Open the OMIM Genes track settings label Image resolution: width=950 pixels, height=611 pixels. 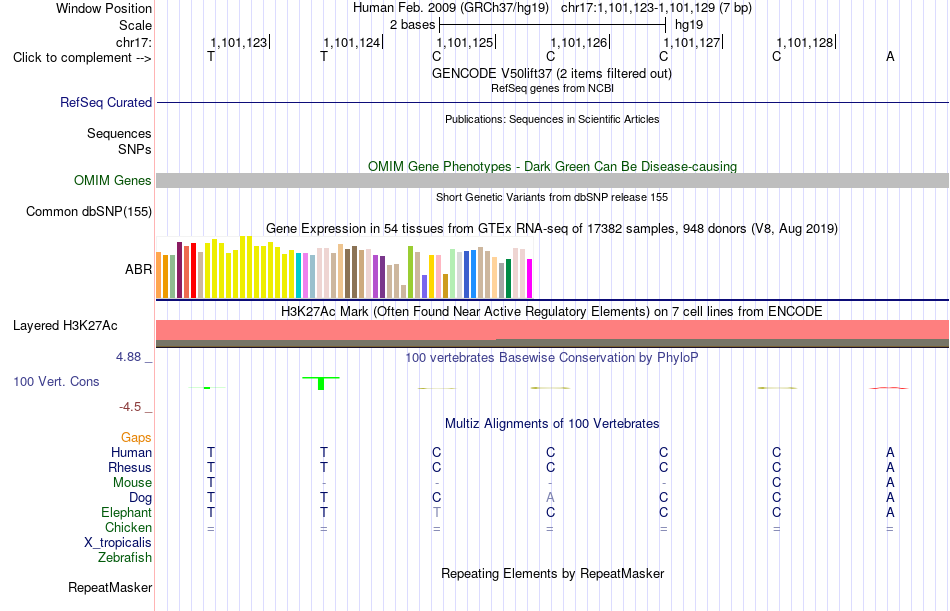113,181
